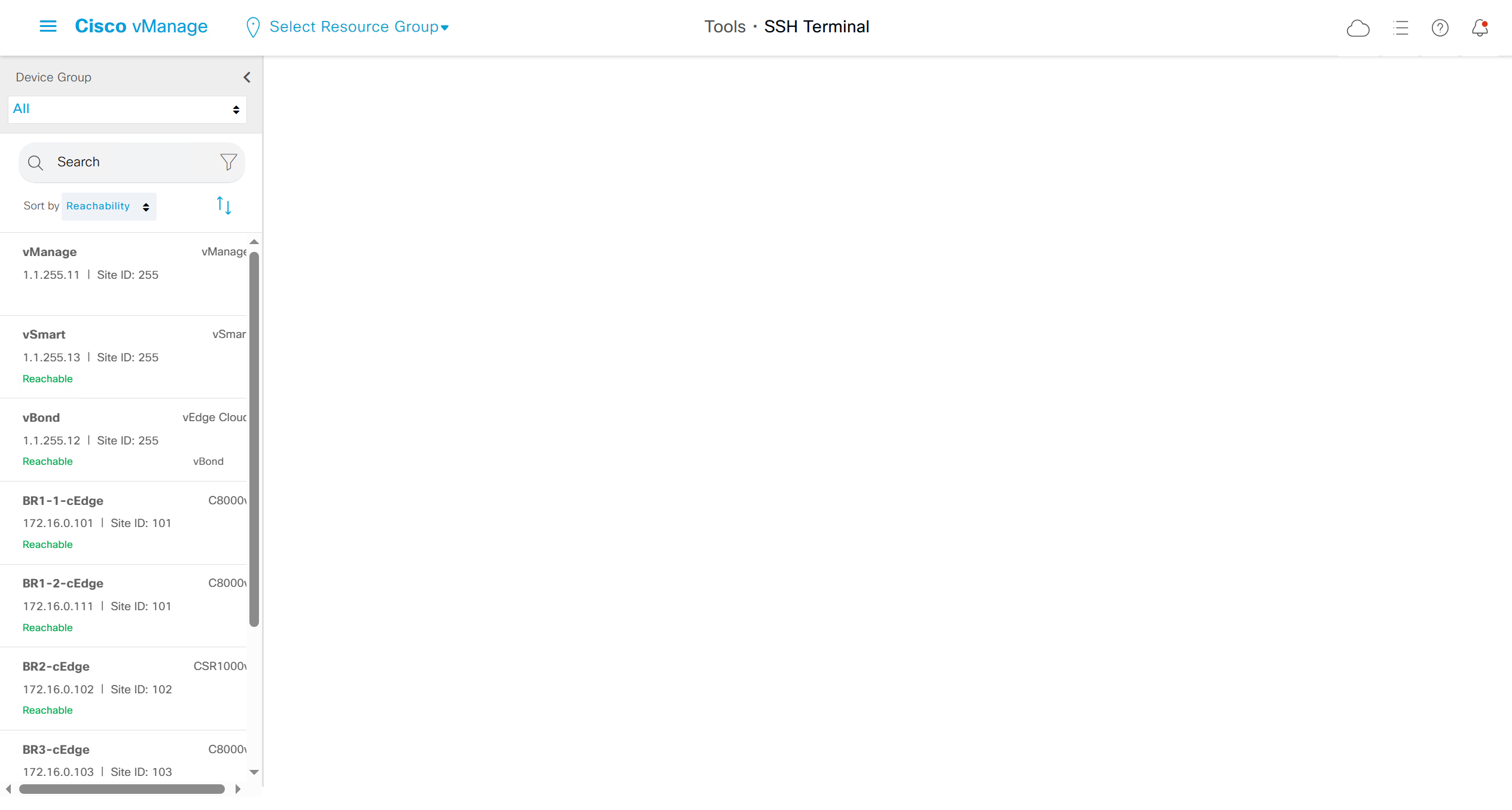Image resolution: width=1512 pixels, height=810 pixels.
Task: Click the device filter funnel icon
Action: (x=228, y=162)
